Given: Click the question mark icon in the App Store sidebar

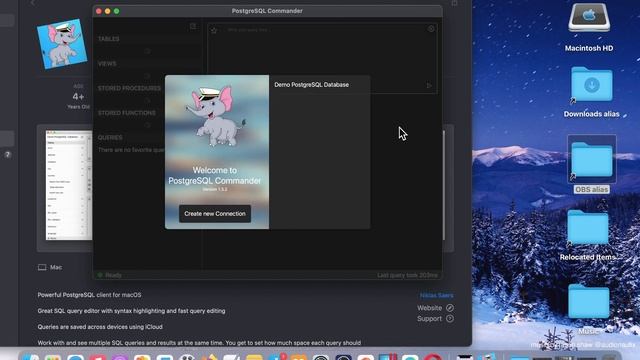Looking at the screenshot, I should click(7, 155).
